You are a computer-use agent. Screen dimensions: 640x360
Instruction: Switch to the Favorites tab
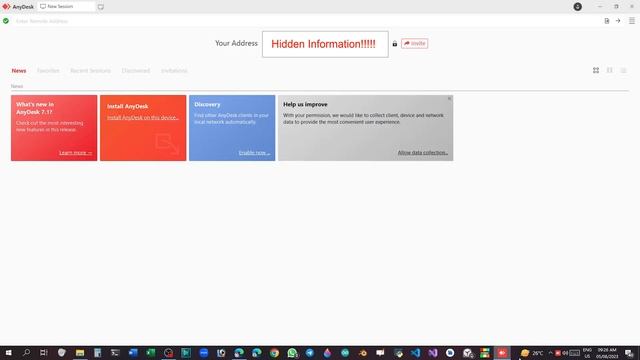[x=48, y=71]
